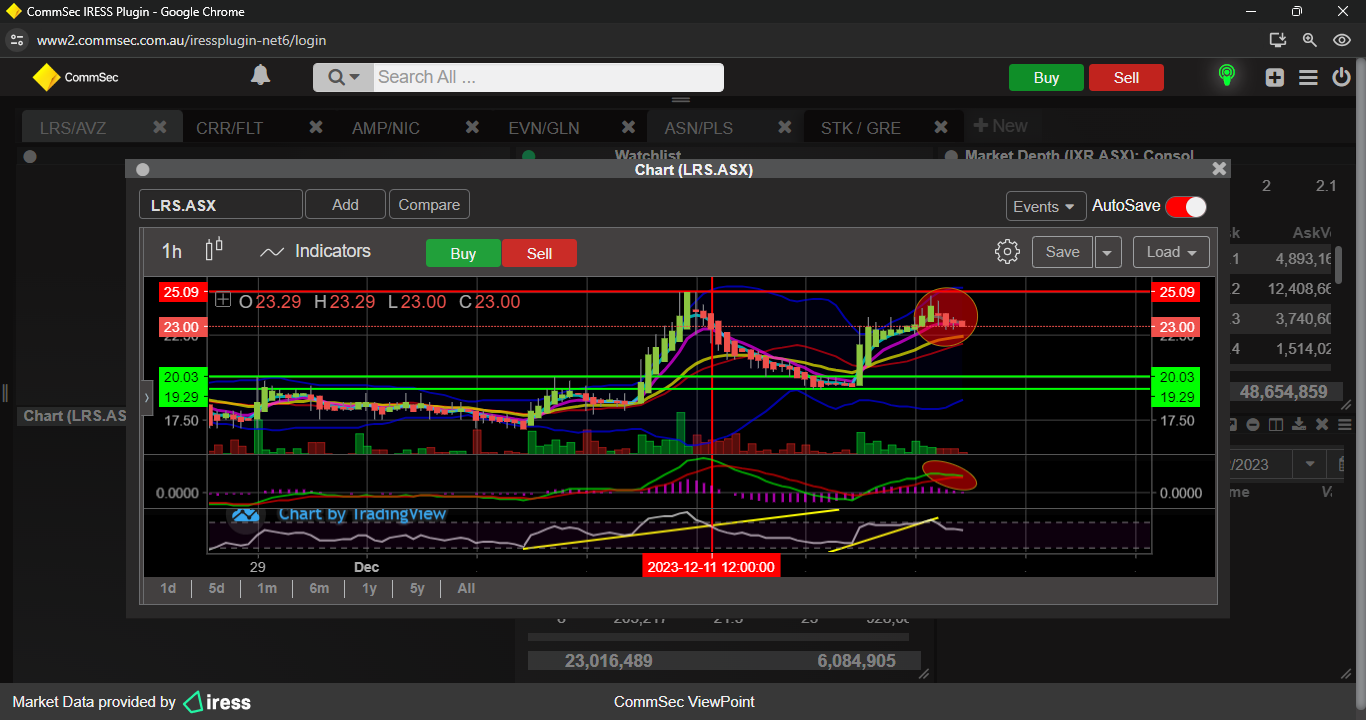Click the green lightbulb icon

[1226, 76]
